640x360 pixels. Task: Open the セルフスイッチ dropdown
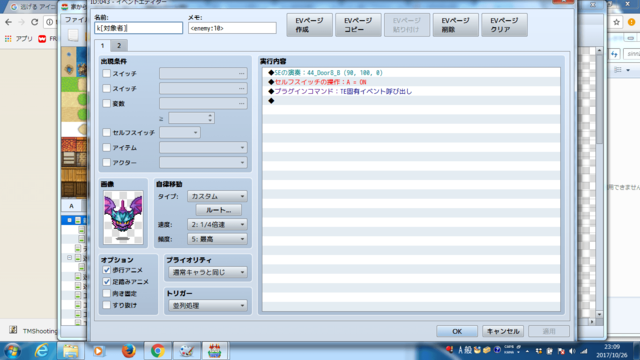tap(180, 132)
